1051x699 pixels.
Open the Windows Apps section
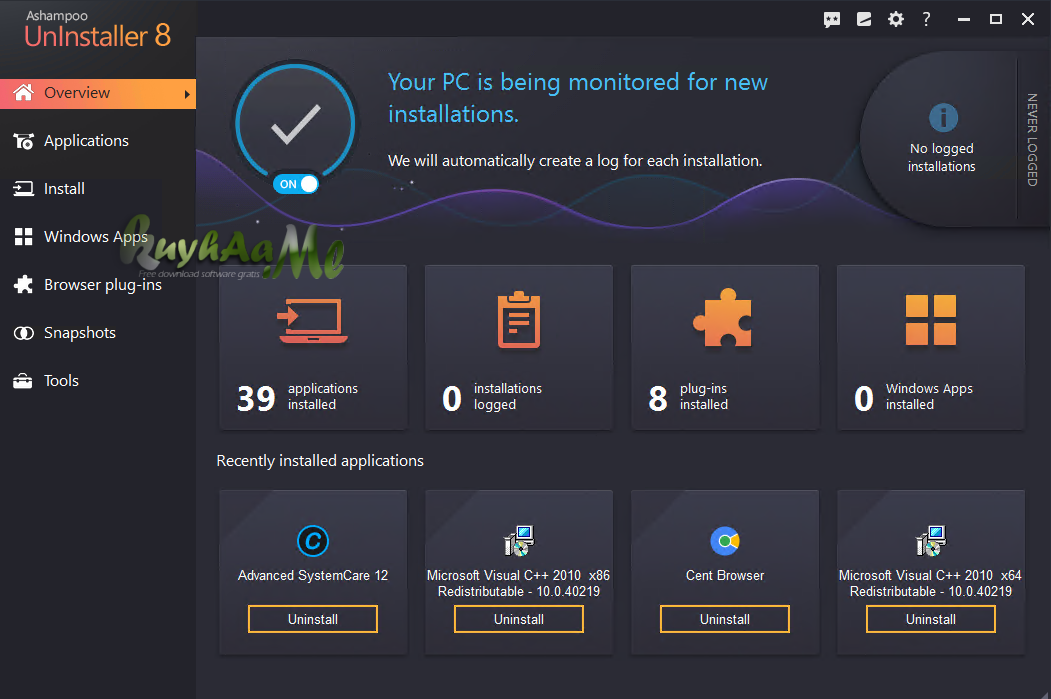(x=98, y=237)
